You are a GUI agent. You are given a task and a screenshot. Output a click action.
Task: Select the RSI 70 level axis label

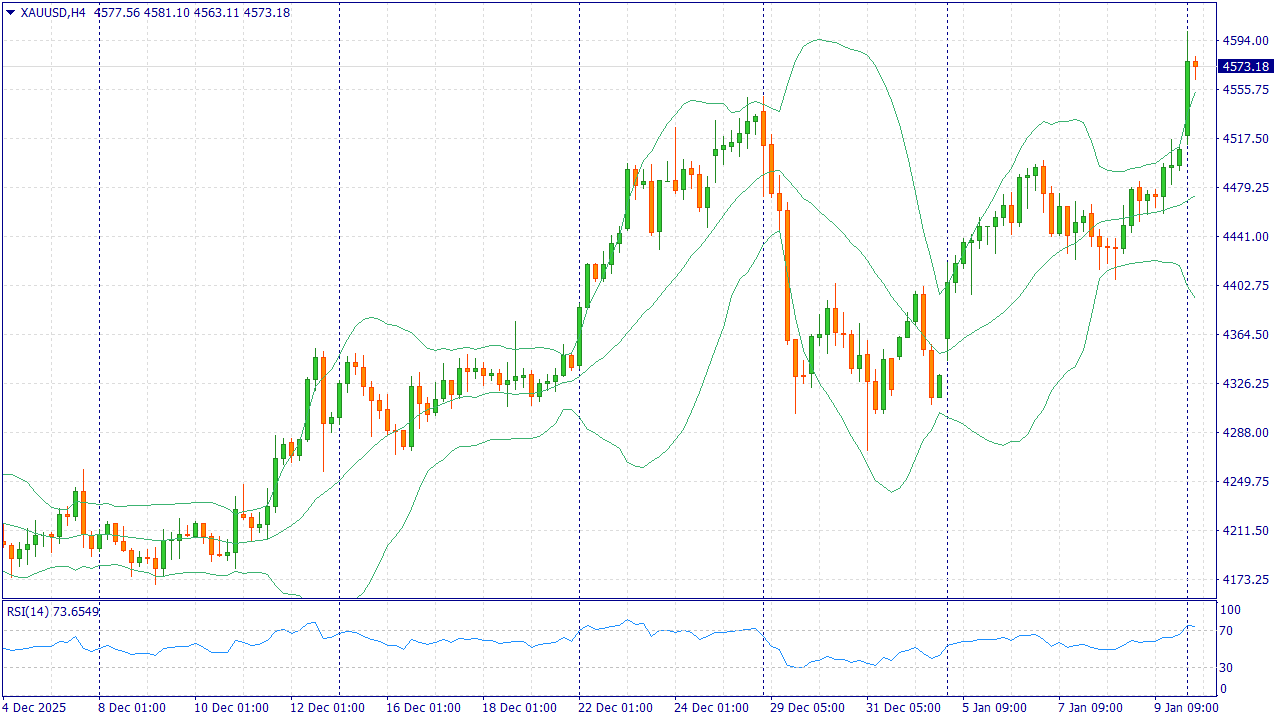coord(1229,631)
